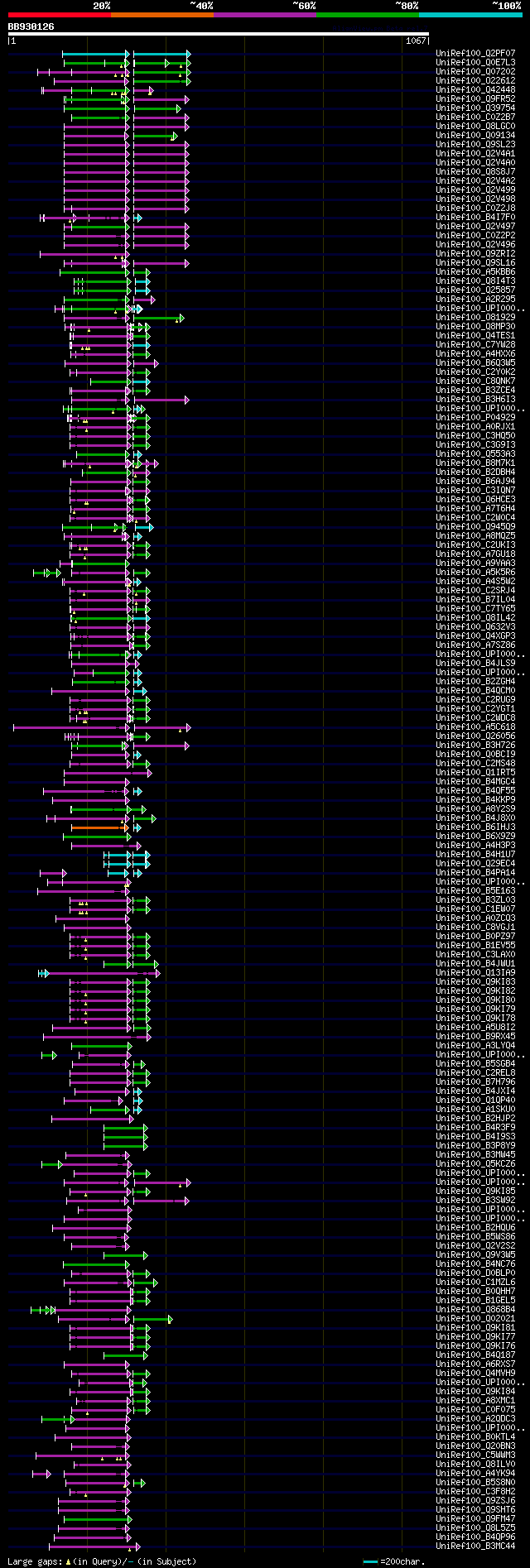Select the label UniRef100_A8MQZ5
This screenshot has height=1568, width=530.
[x=475, y=536]
